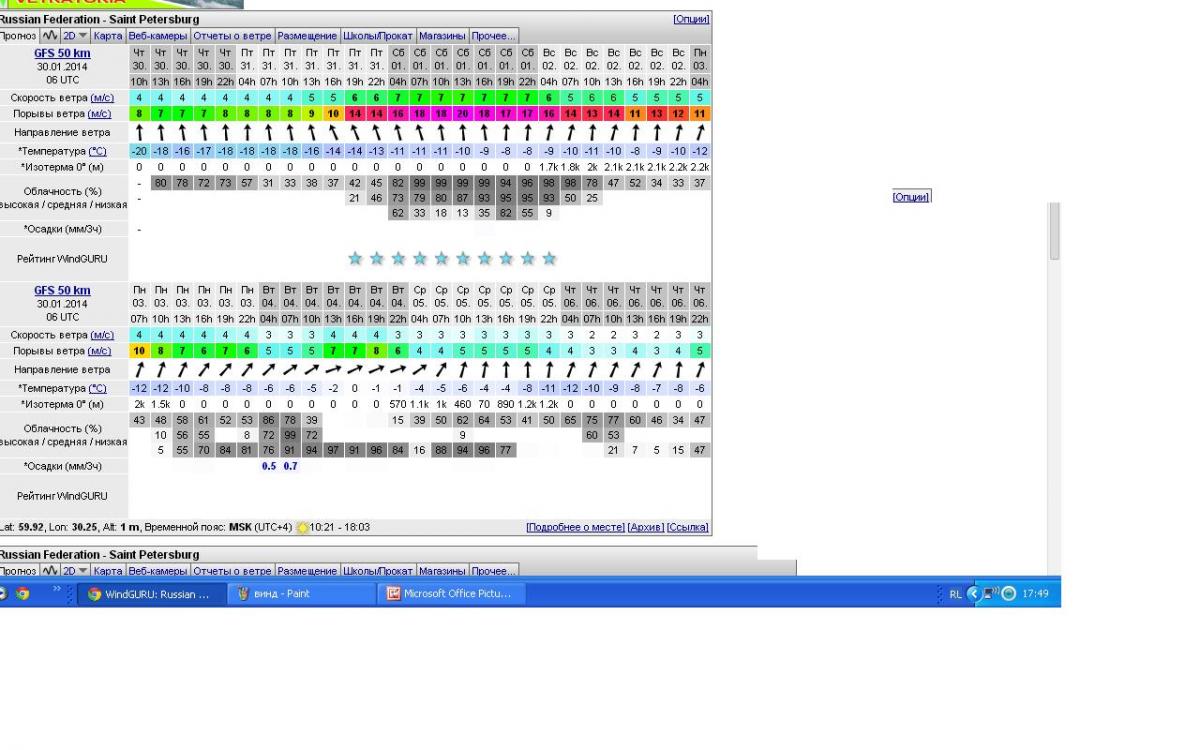Viewport: 1200px width, 750px height.
Task: Open the Веб-камеры tab in the top panel
Action: [x=158, y=36]
